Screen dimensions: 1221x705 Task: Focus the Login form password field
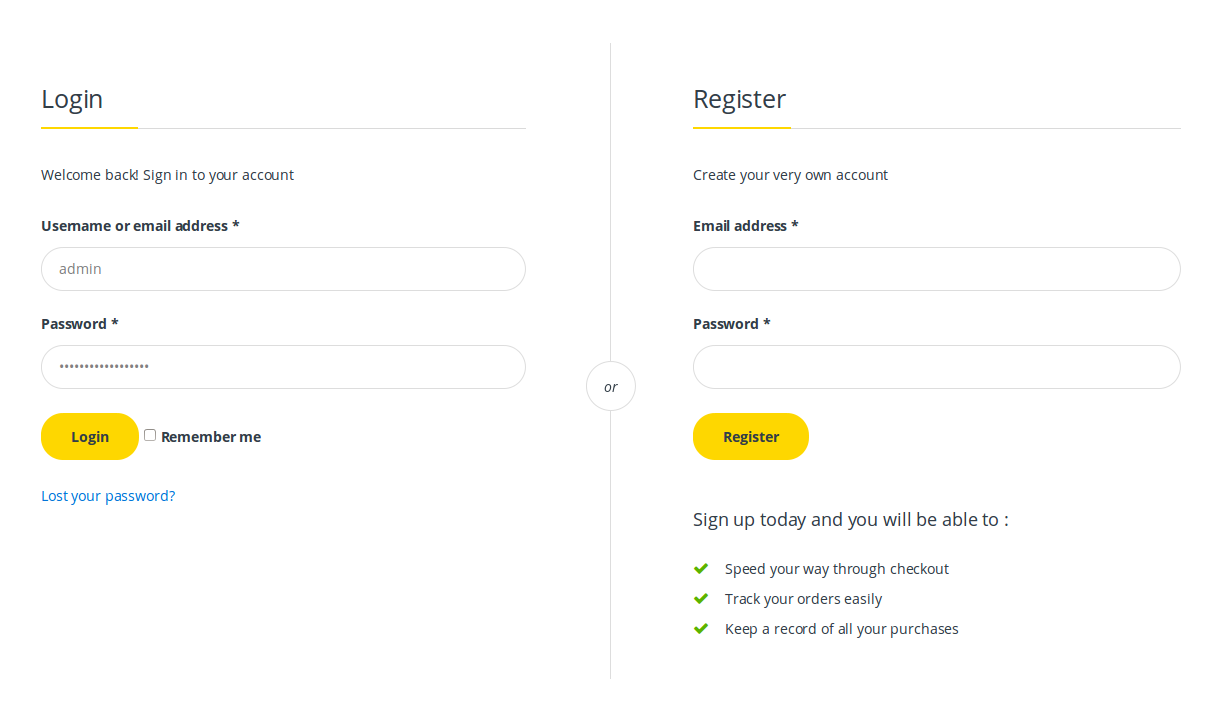(x=283, y=367)
